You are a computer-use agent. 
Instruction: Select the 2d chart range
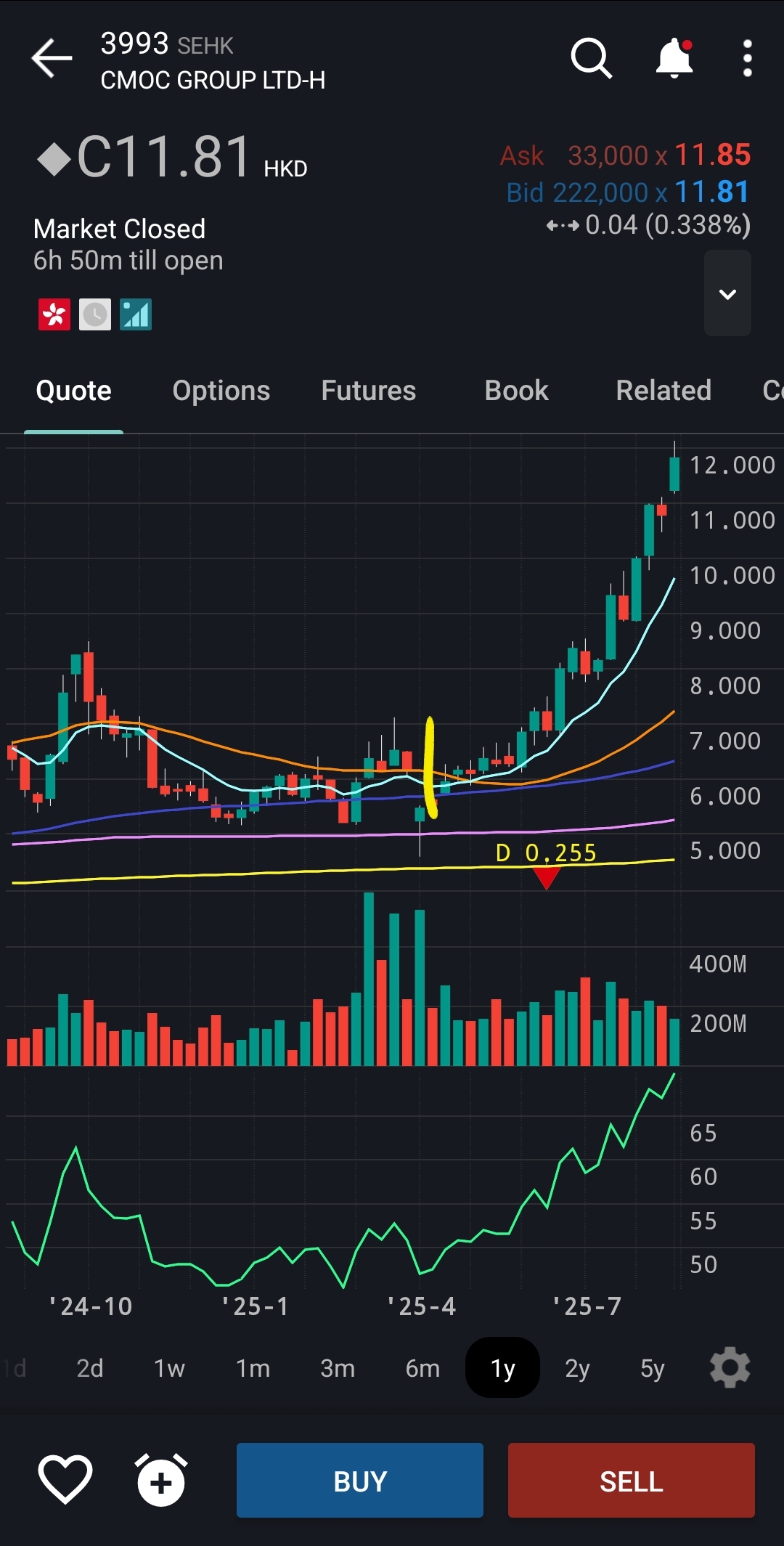pos(90,1368)
